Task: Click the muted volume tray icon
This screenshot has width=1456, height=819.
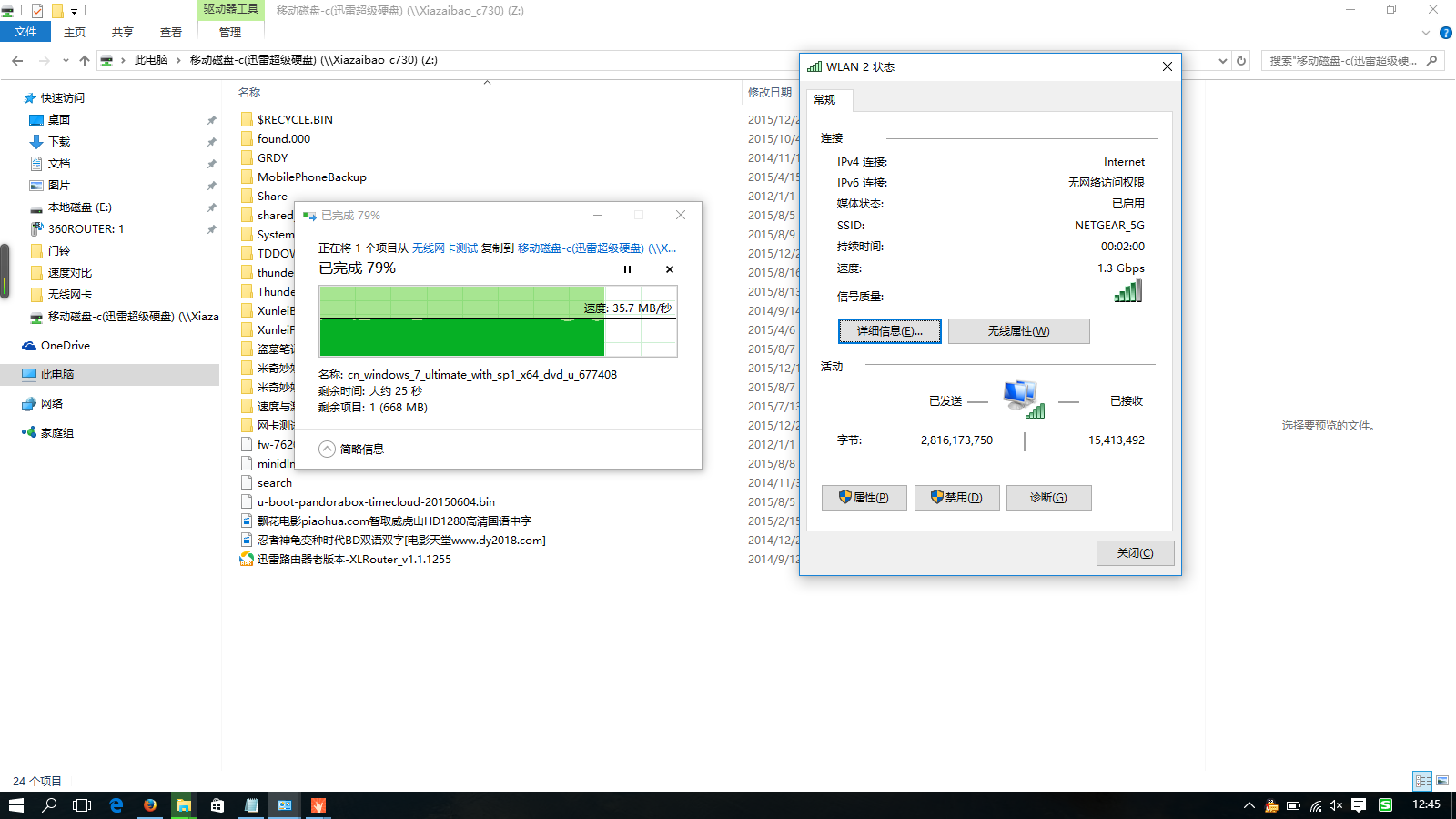Action: [x=1337, y=805]
